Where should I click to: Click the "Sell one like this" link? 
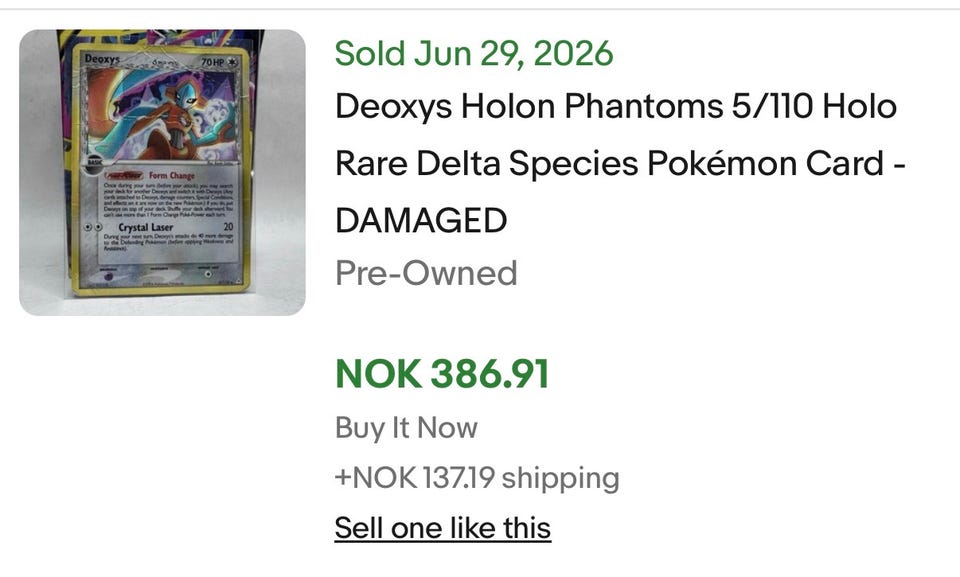pyautogui.click(x=443, y=527)
